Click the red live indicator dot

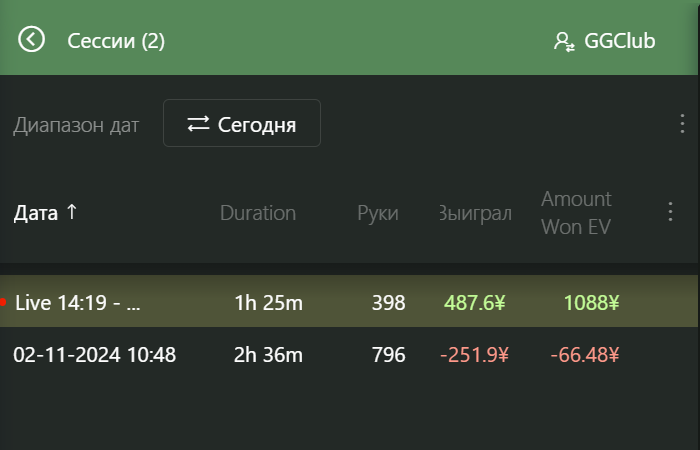click(3, 302)
